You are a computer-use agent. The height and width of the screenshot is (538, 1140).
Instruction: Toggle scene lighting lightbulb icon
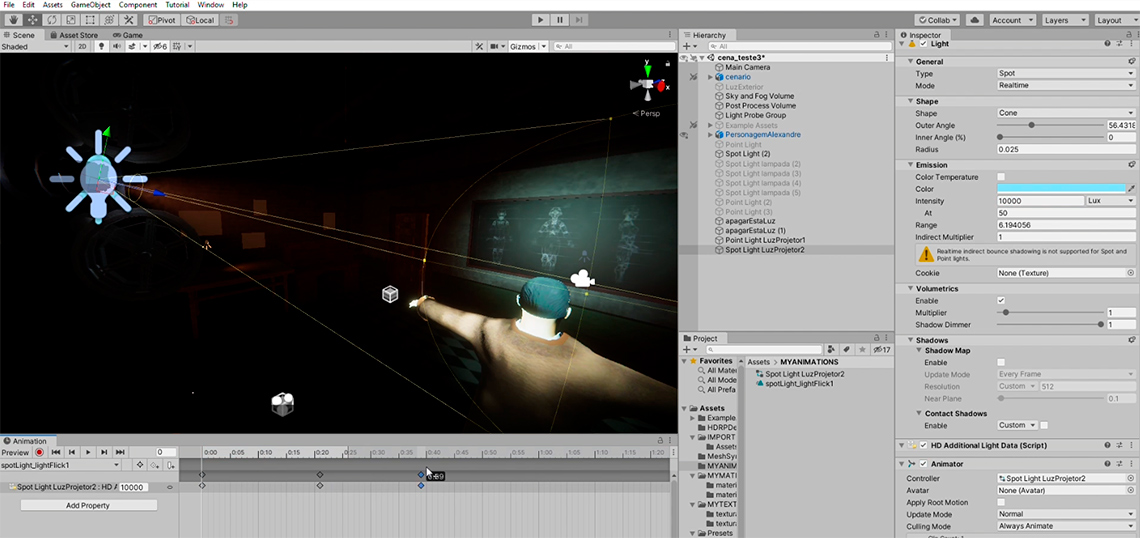click(x=101, y=46)
